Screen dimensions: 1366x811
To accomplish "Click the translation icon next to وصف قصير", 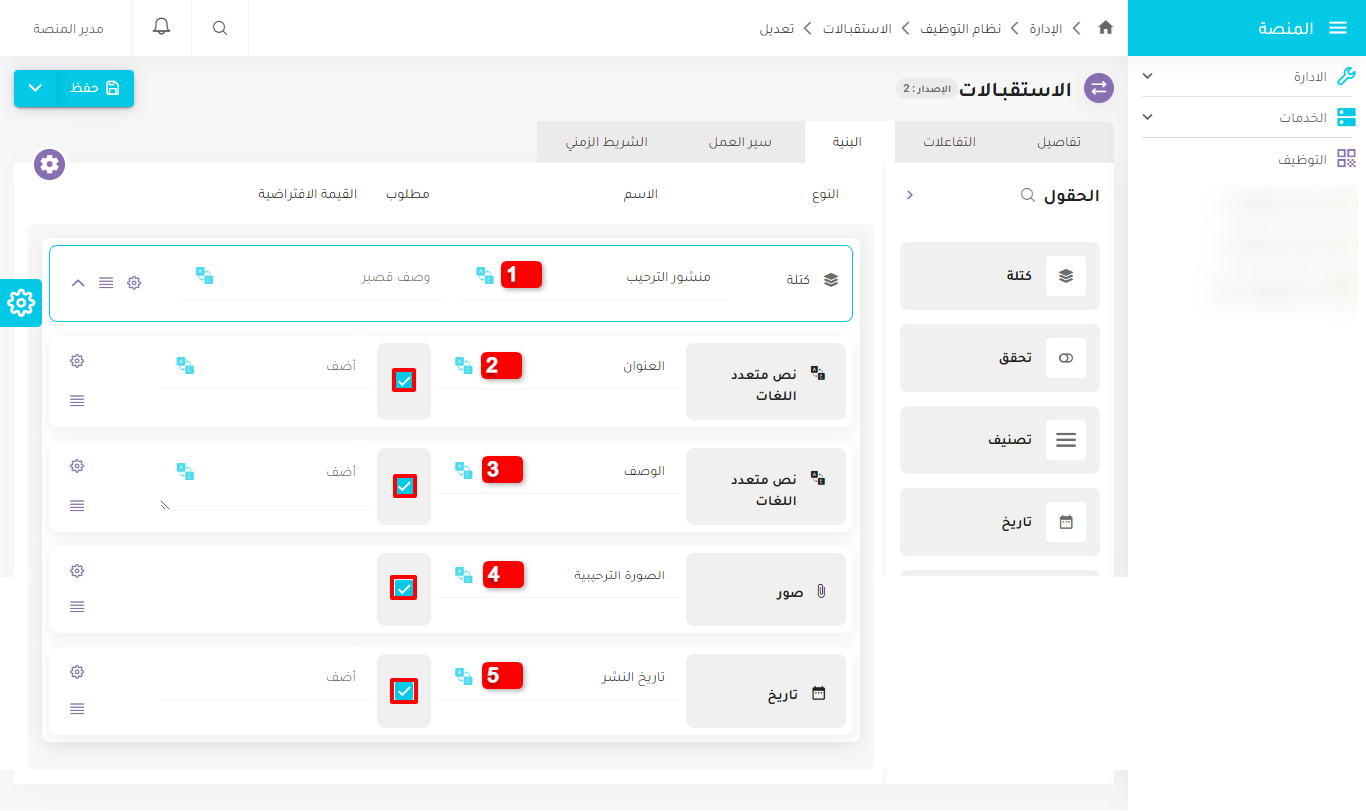I will 205,277.
